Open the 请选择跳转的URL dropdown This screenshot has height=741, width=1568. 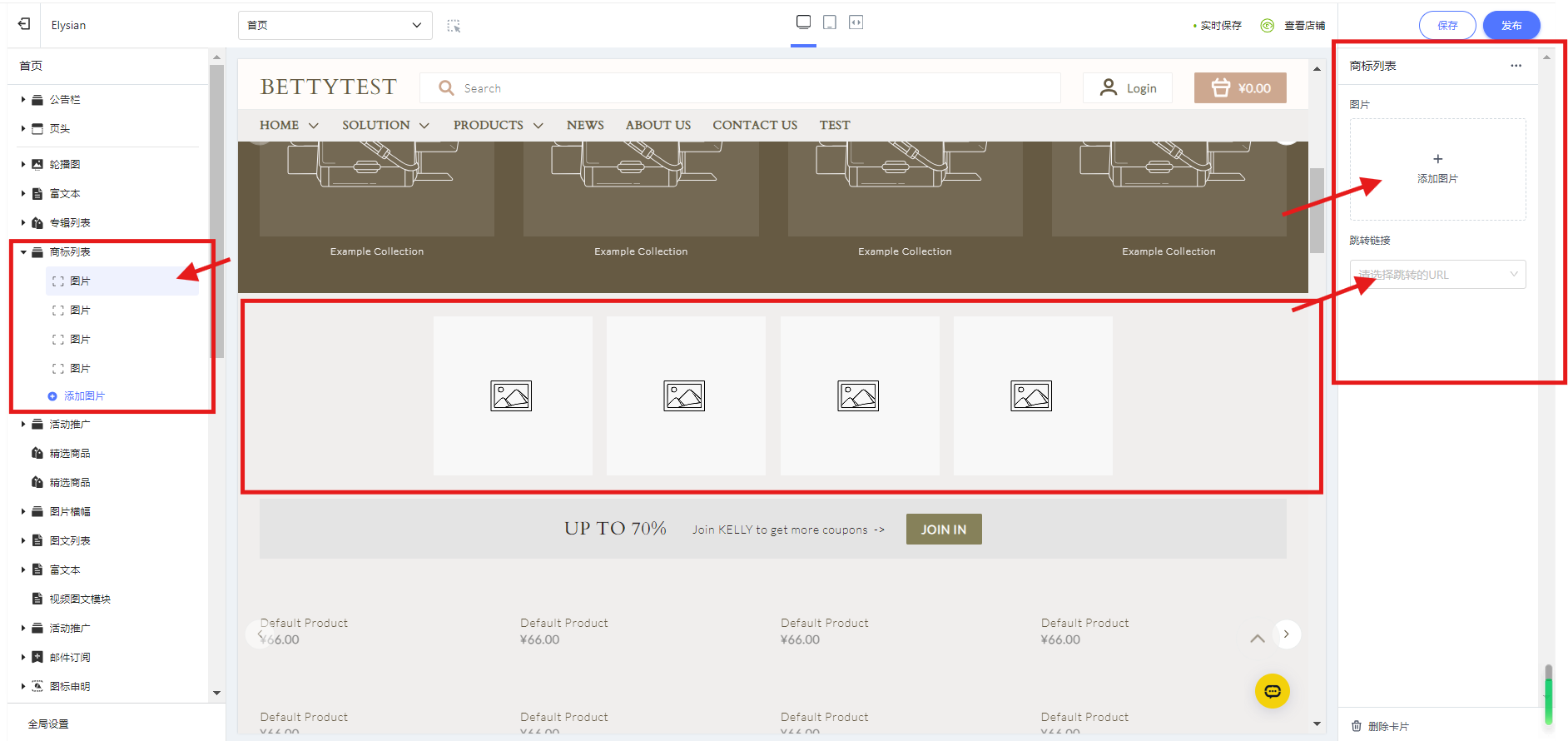1437,275
